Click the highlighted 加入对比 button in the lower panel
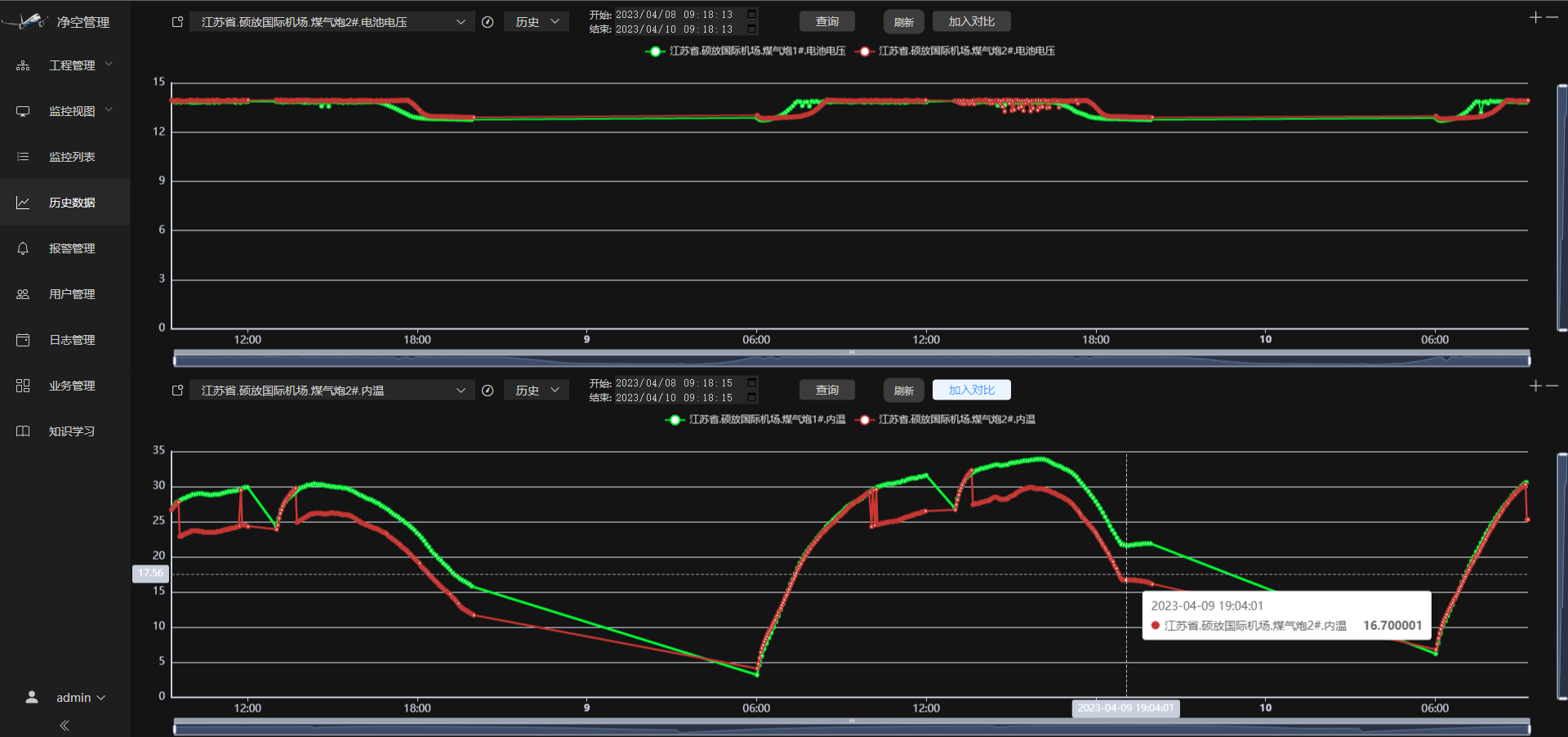 point(972,391)
